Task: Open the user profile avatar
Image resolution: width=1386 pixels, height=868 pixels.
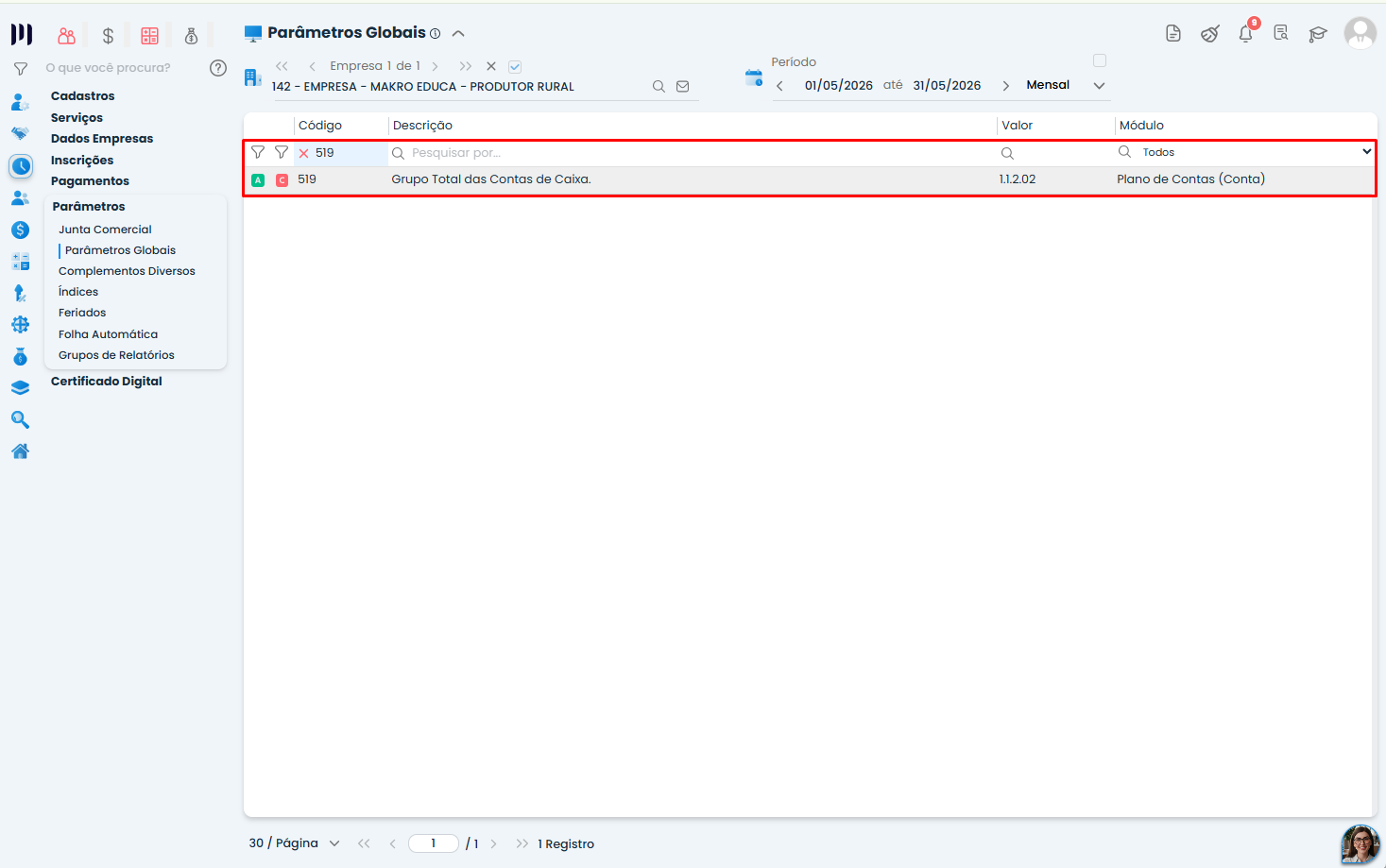Action: tap(1360, 33)
